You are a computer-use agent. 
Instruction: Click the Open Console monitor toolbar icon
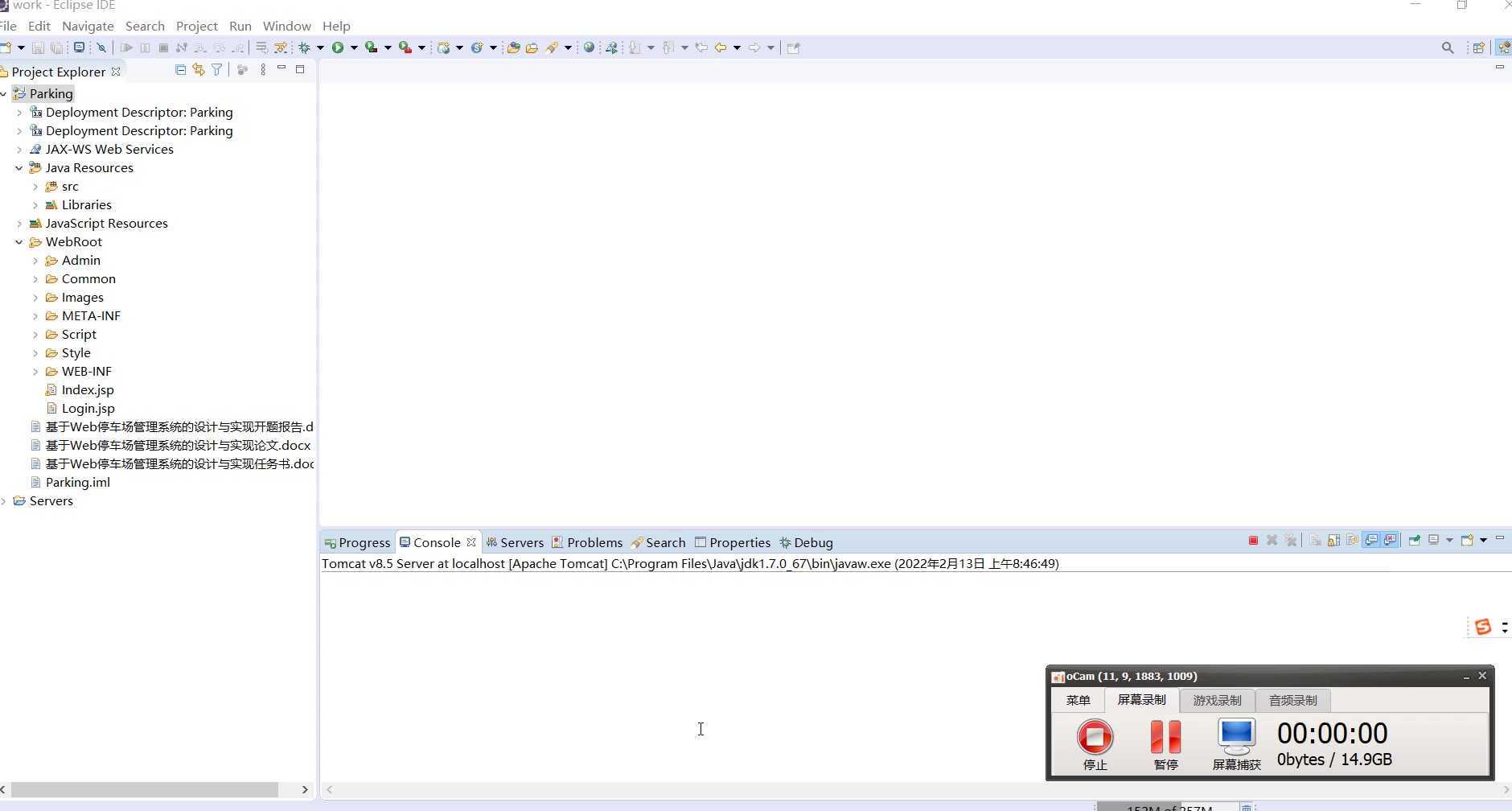(x=80, y=47)
